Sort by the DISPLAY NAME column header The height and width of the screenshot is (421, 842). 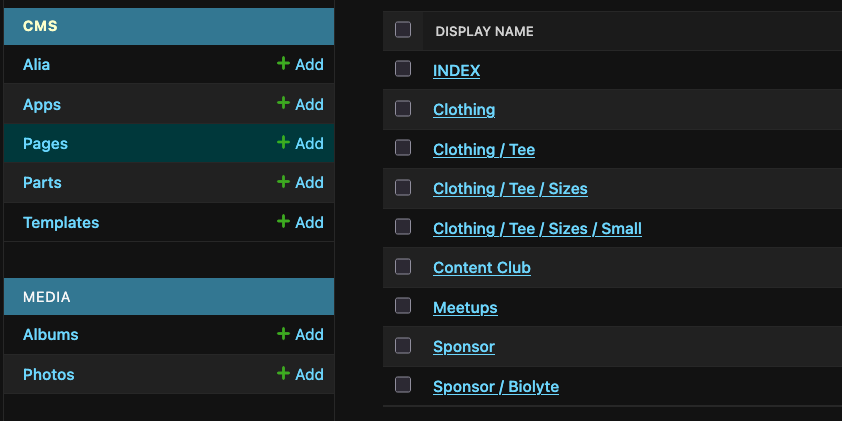[x=484, y=32]
